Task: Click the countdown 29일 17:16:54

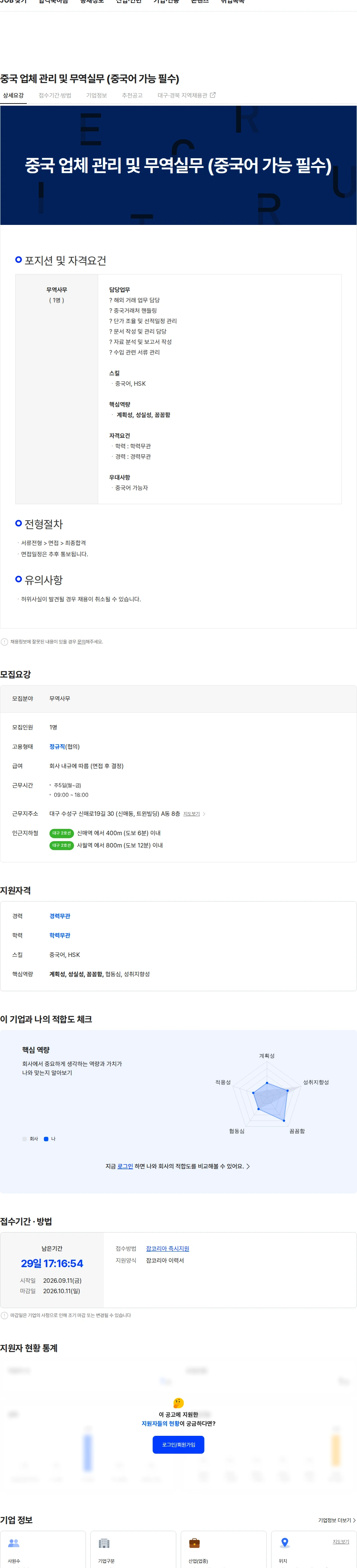Action: click(x=52, y=1264)
